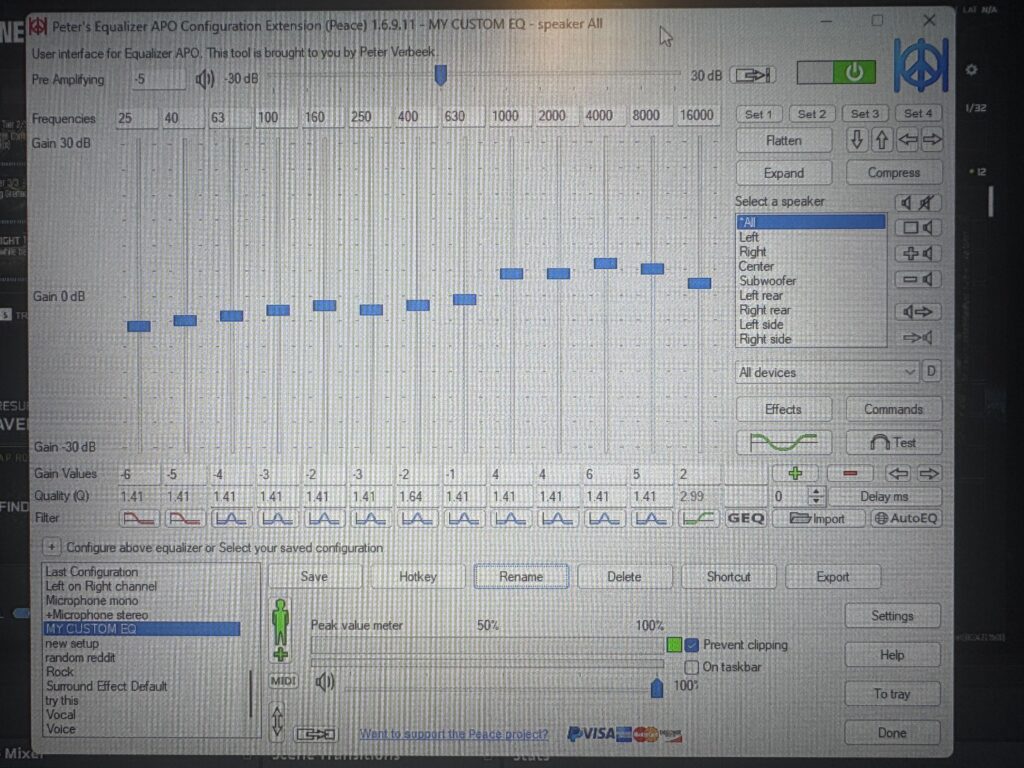Viewport: 1024px width, 768px height.
Task: Click the square speaker icon
Action: (917, 227)
